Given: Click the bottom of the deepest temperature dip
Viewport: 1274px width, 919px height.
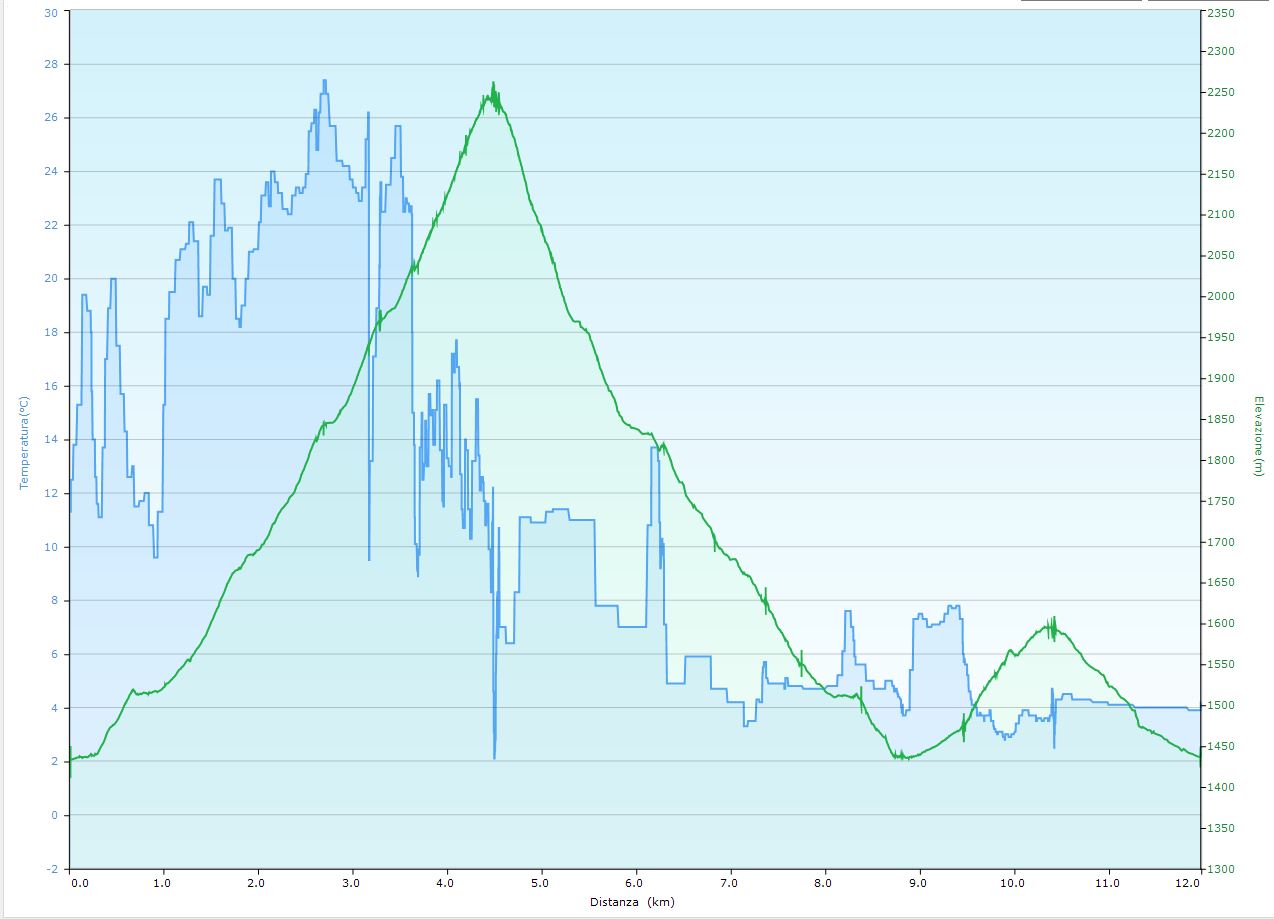Looking at the screenshot, I should [494, 757].
